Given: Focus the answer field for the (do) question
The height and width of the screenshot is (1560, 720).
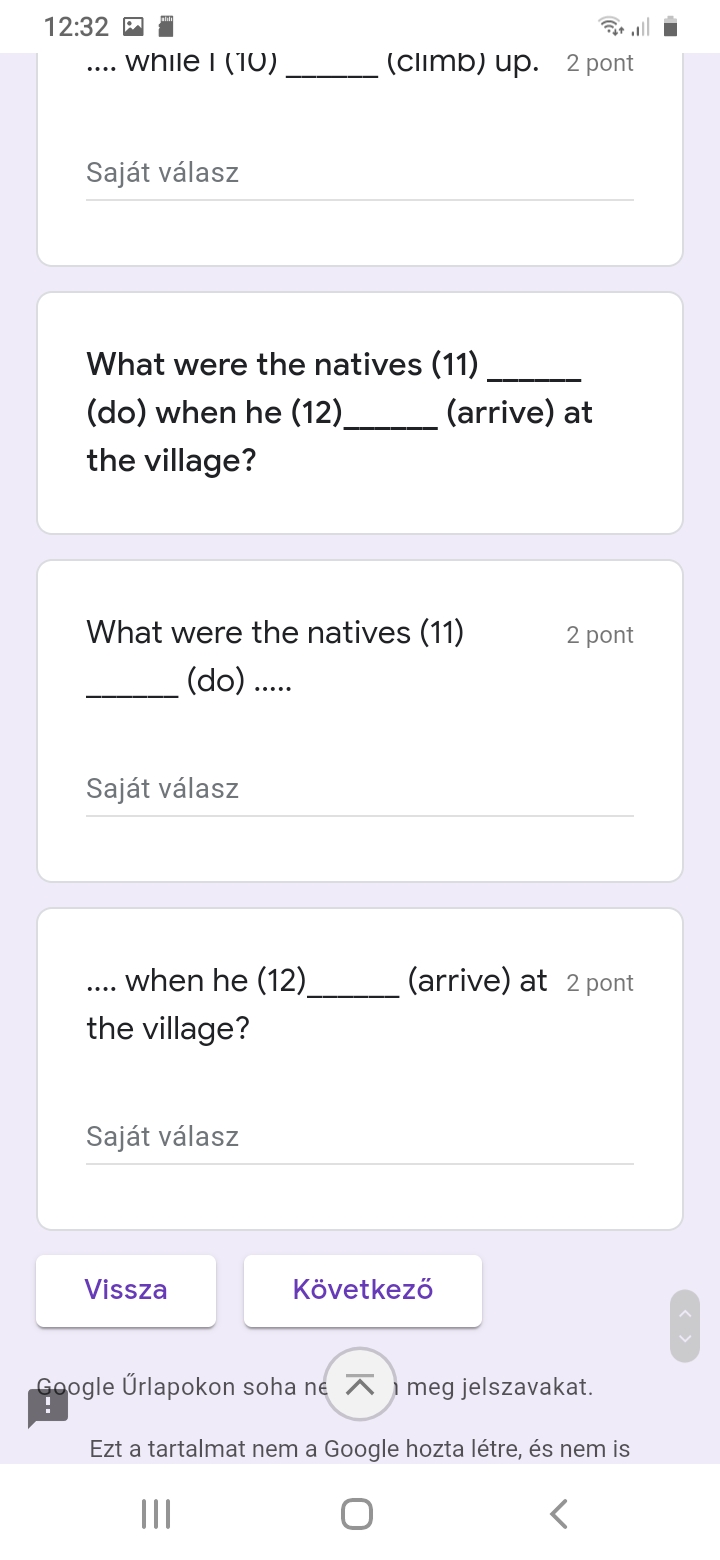Looking at the screenshot, I should click(360, 789).
